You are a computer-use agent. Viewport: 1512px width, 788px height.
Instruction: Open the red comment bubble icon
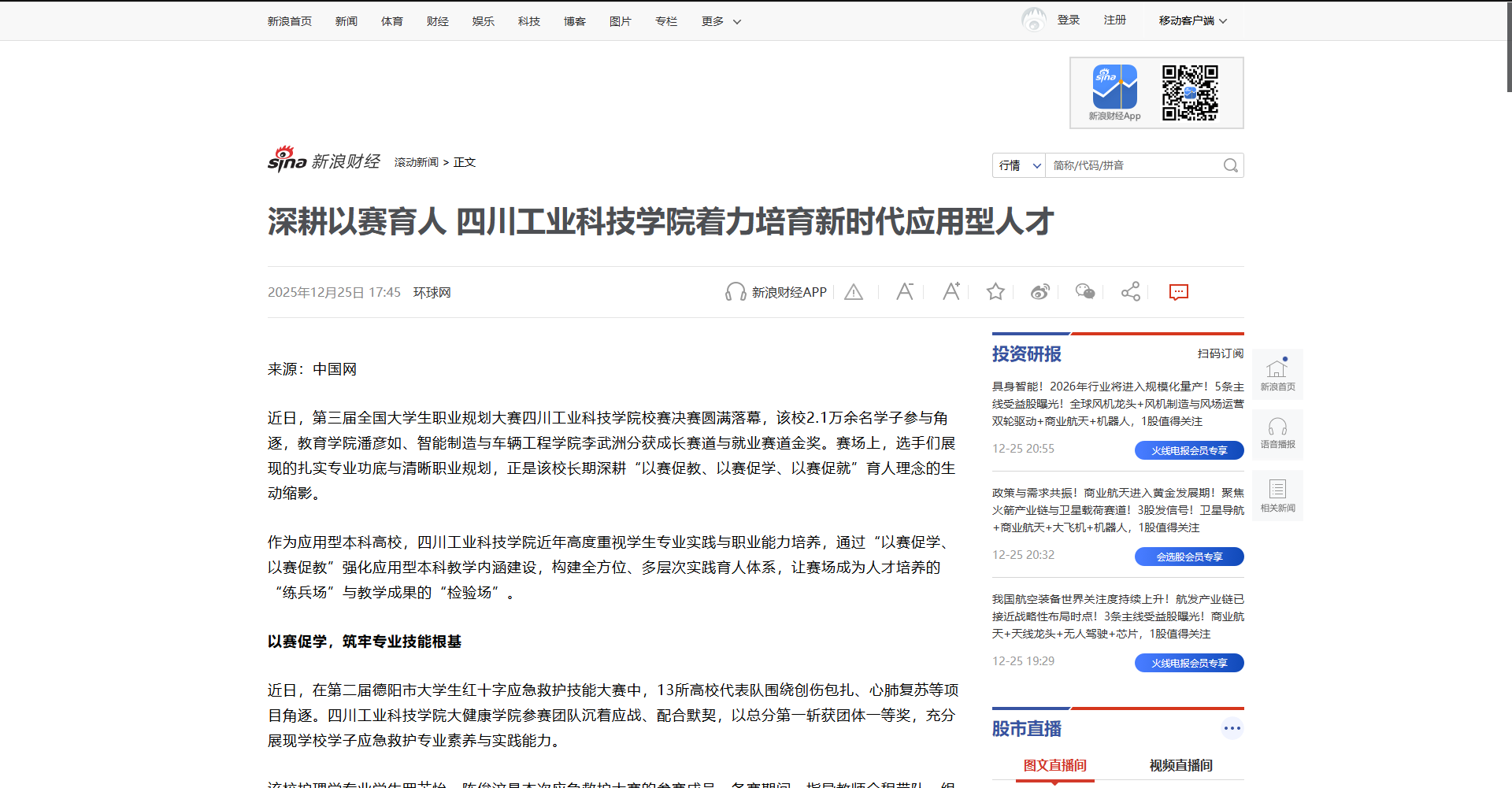1178,292
